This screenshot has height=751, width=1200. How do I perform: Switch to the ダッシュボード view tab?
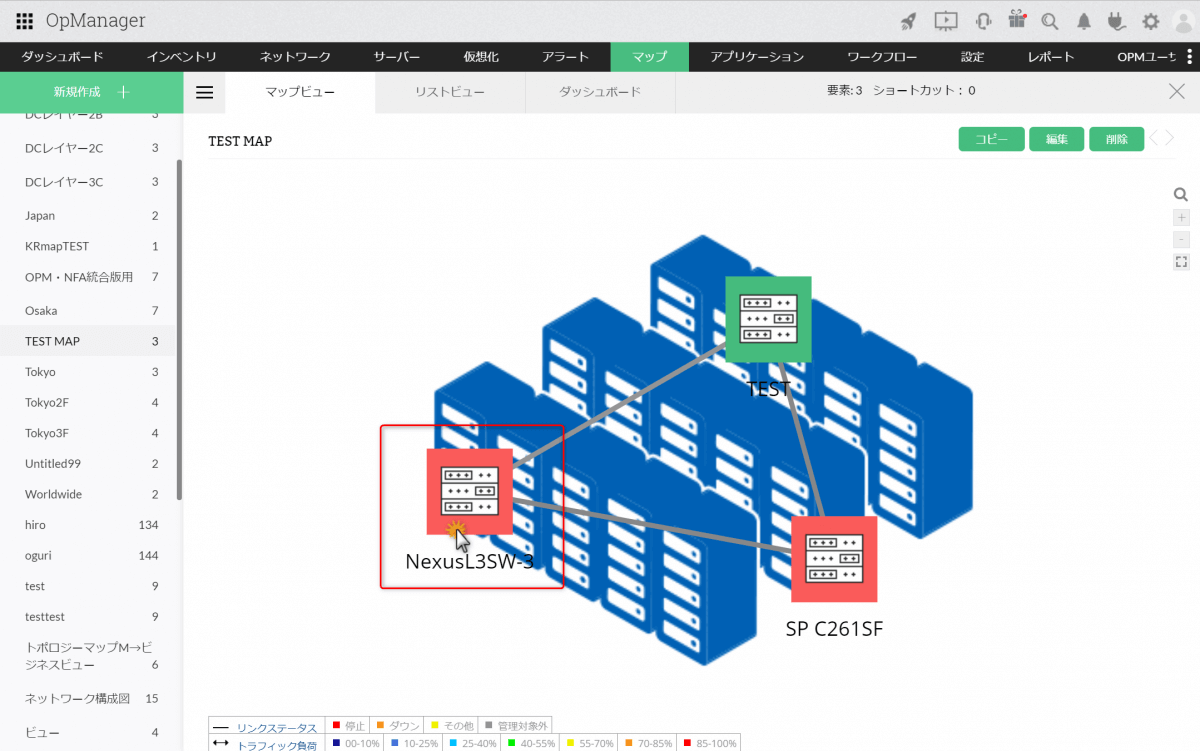pos(600,92)
